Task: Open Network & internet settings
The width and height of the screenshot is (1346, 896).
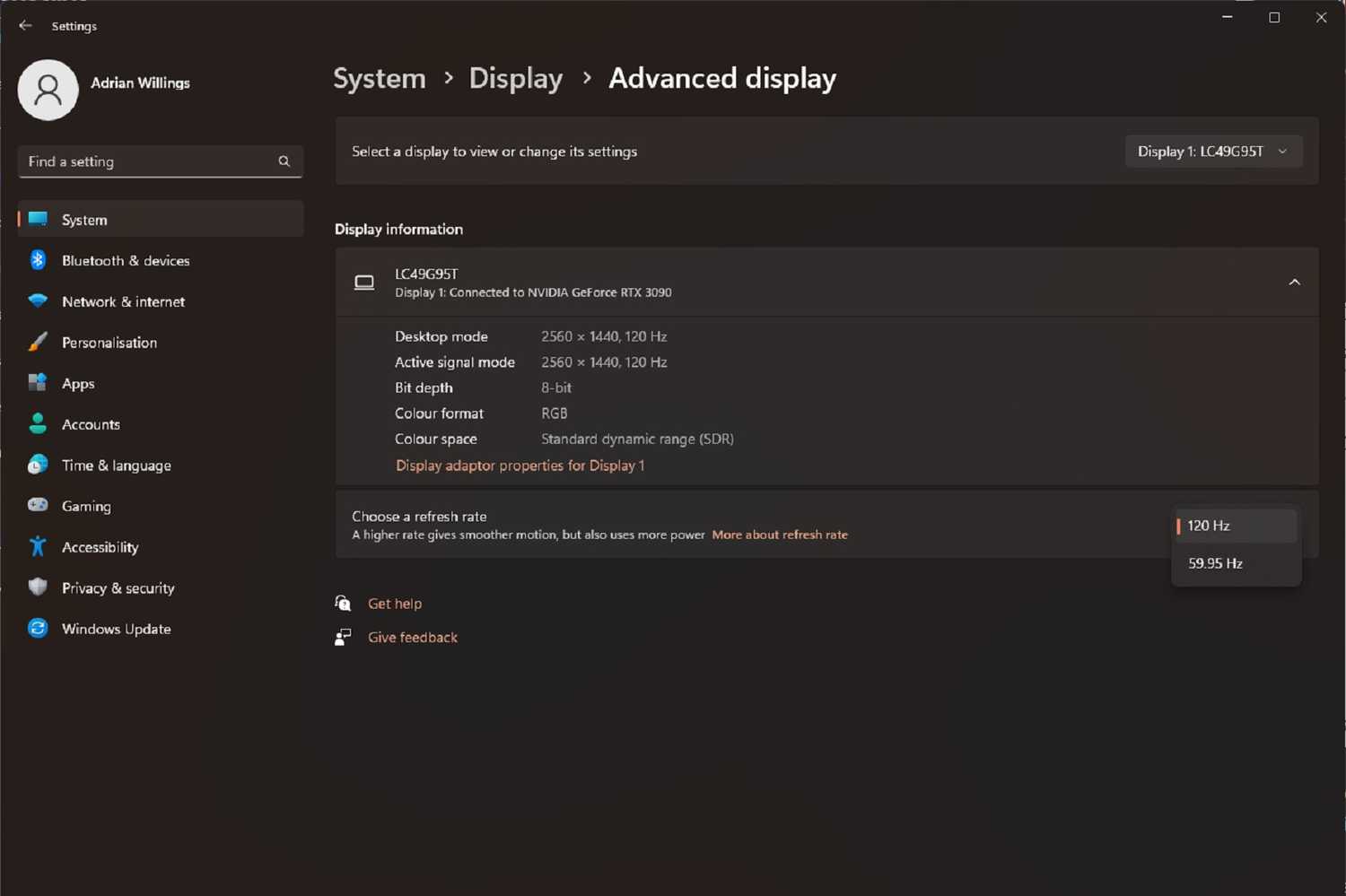Action: tap(123, 302)
